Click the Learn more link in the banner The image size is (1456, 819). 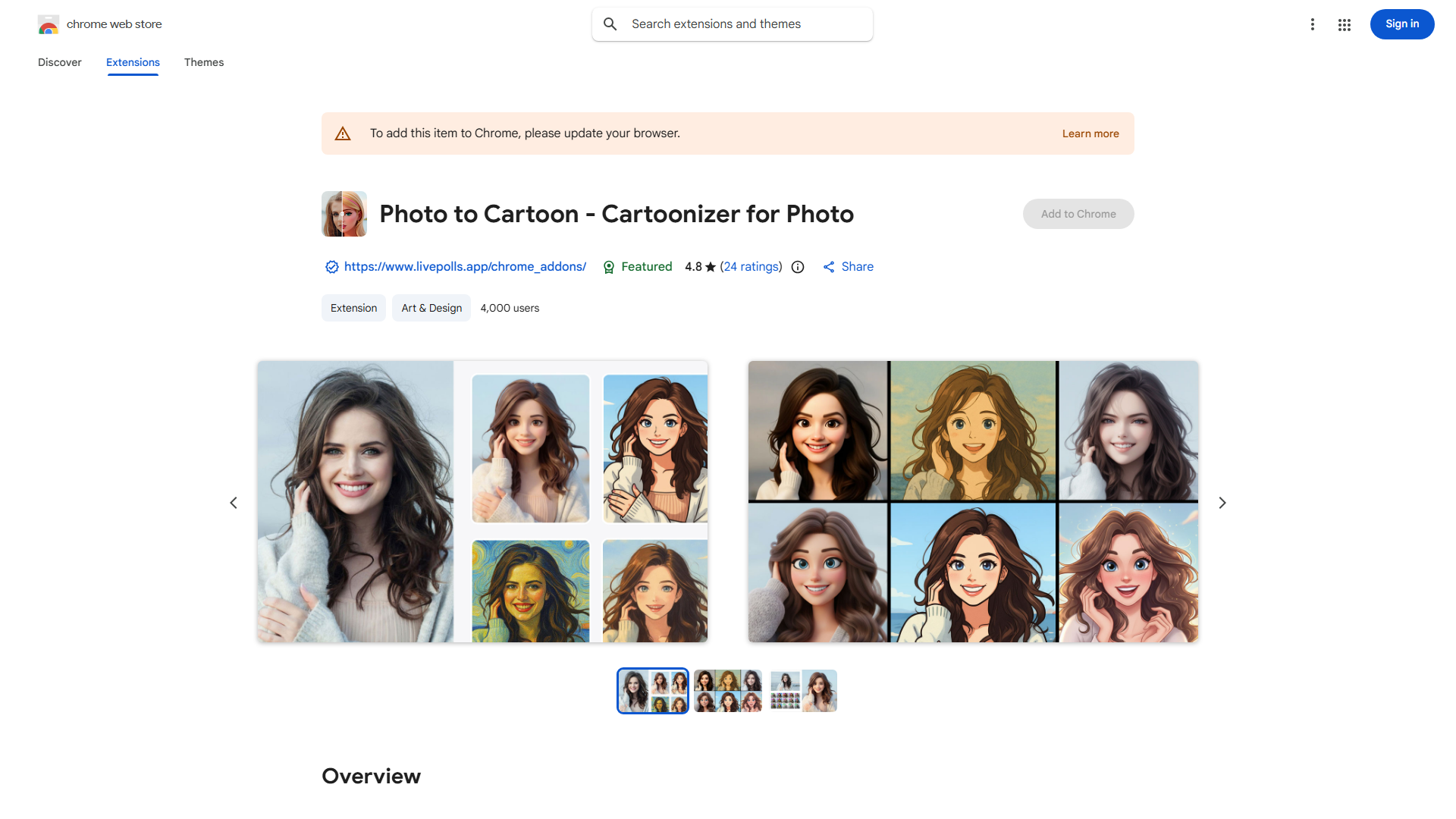1090,133
